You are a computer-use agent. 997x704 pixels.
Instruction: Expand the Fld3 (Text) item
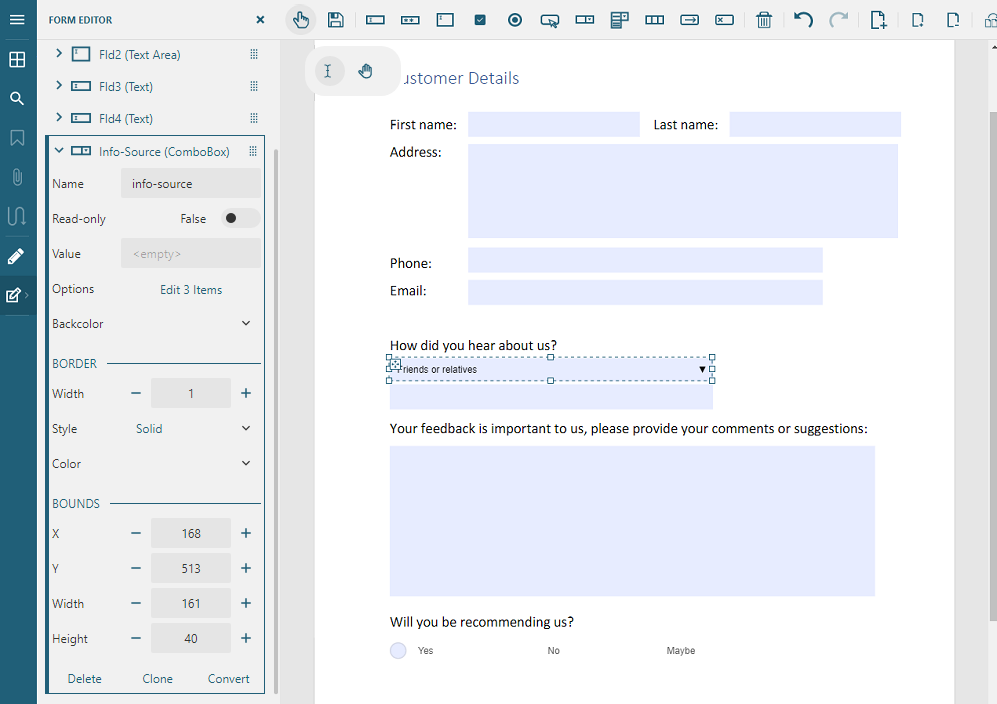[x=59, y=85]
